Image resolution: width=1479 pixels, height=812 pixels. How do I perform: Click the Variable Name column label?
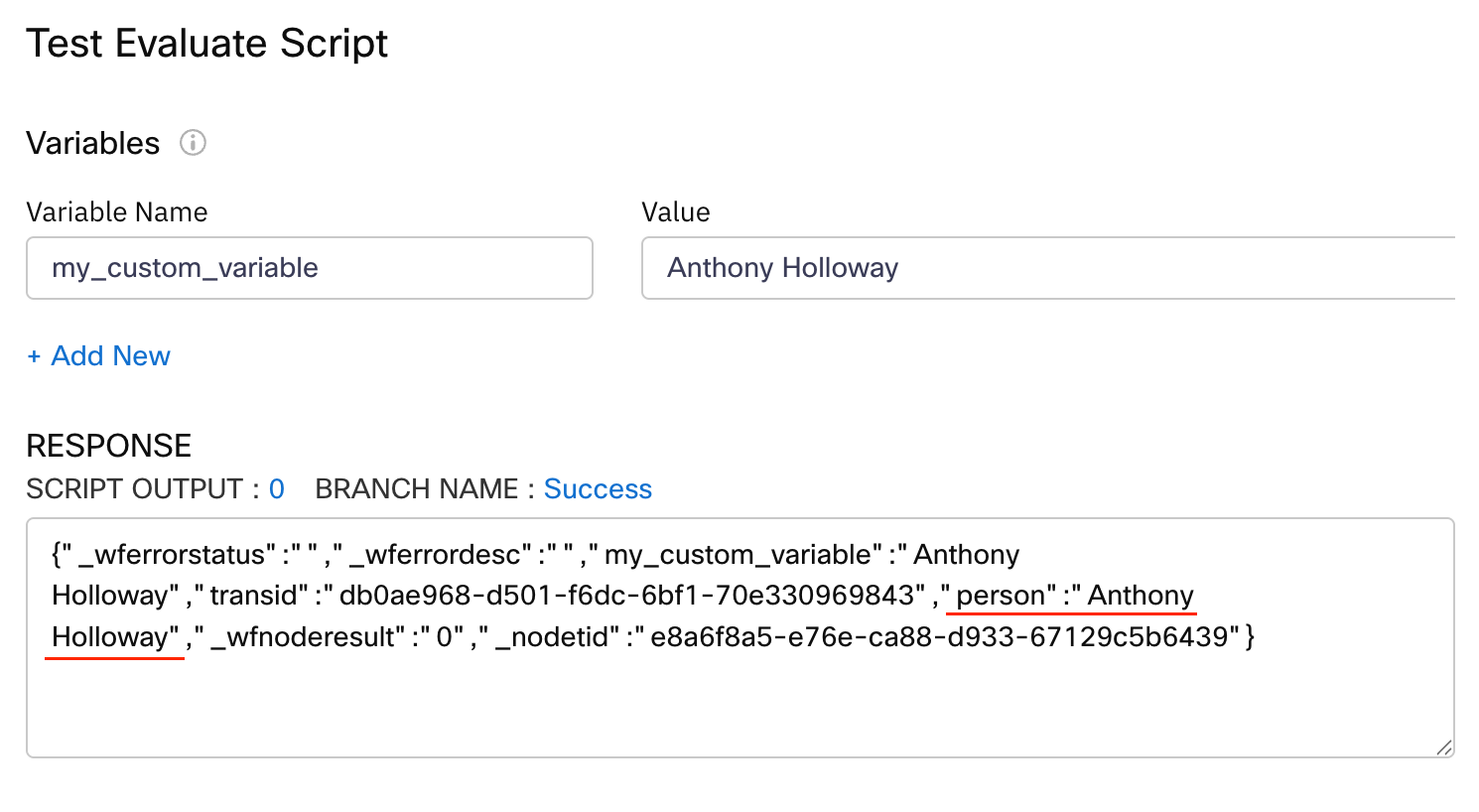pos(116,212)
